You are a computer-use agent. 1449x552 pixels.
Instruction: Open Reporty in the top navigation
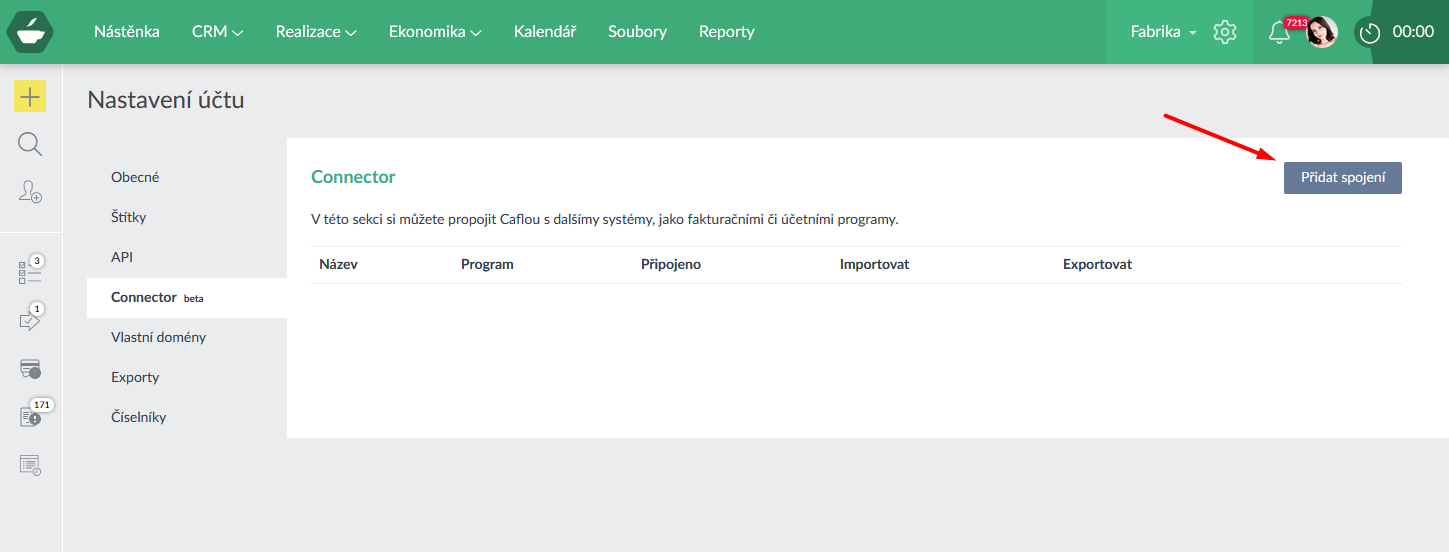pyautogui.click(x=726, y=32)
